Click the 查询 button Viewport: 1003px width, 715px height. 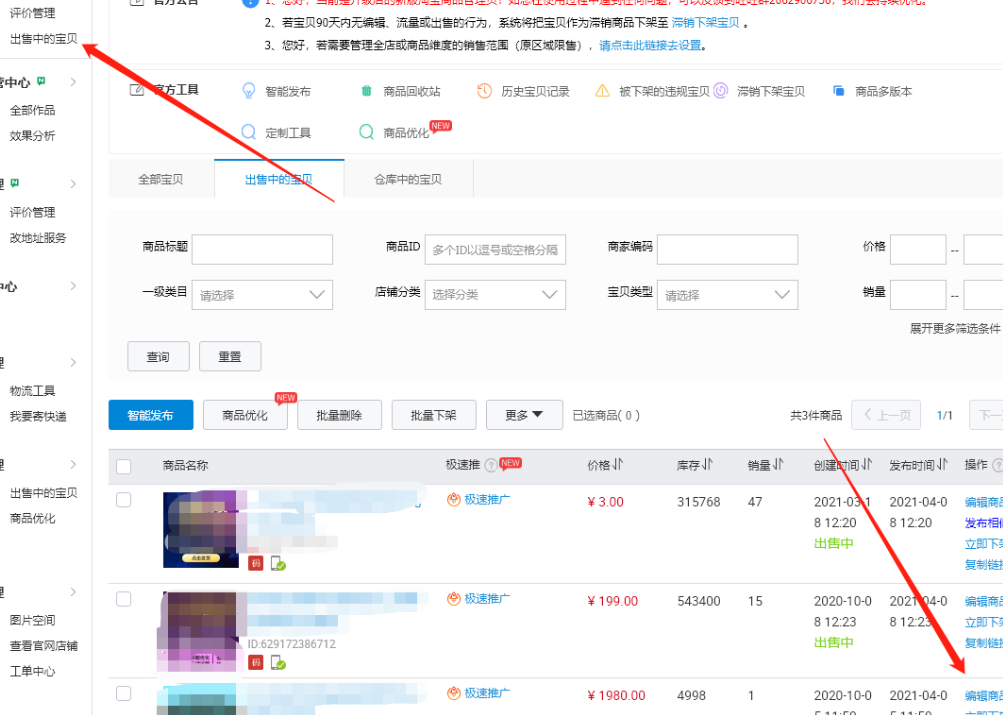pyautogui.click(x=159, y=356)
